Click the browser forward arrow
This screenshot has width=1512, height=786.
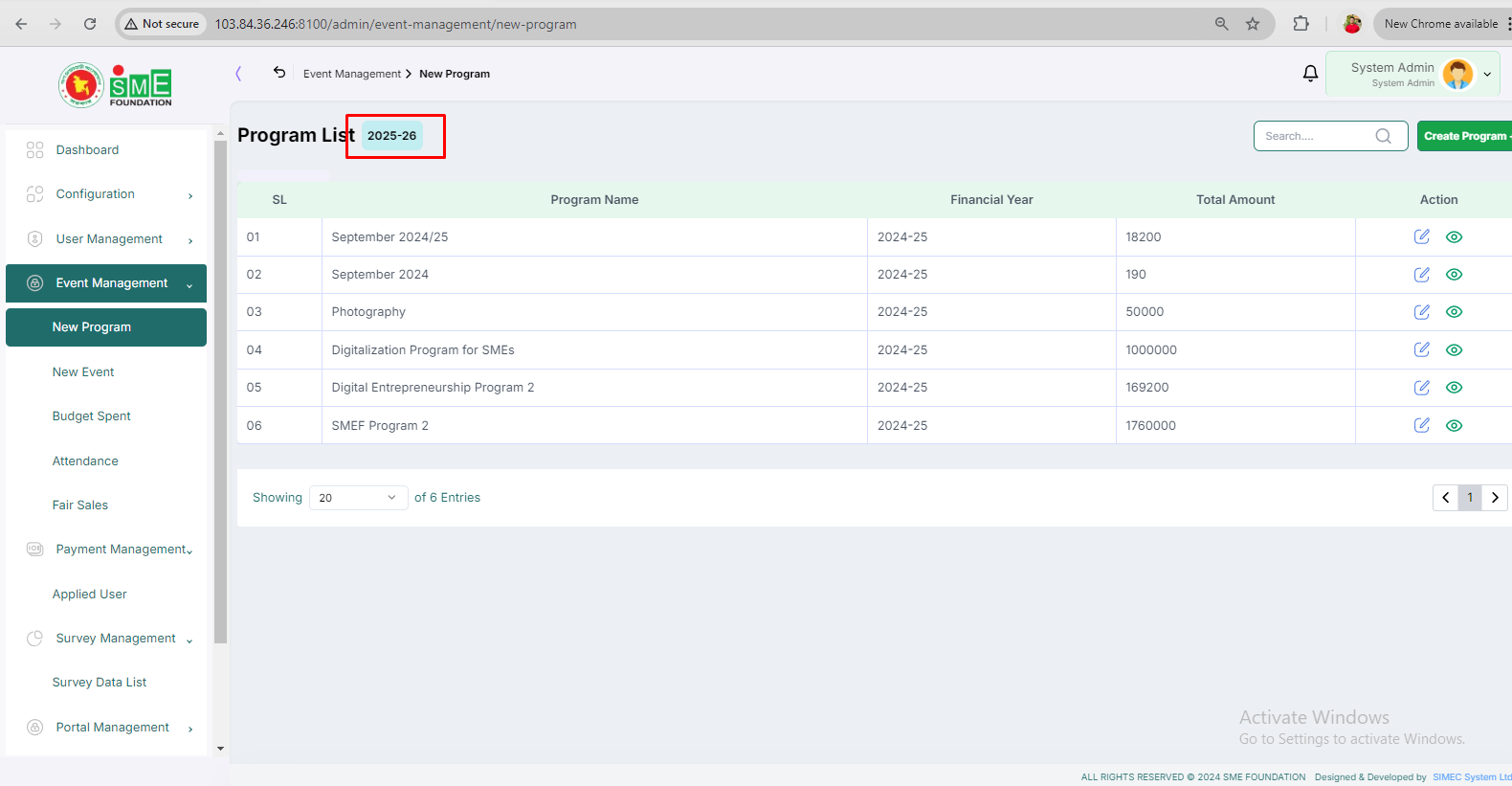tap(56, 24)
